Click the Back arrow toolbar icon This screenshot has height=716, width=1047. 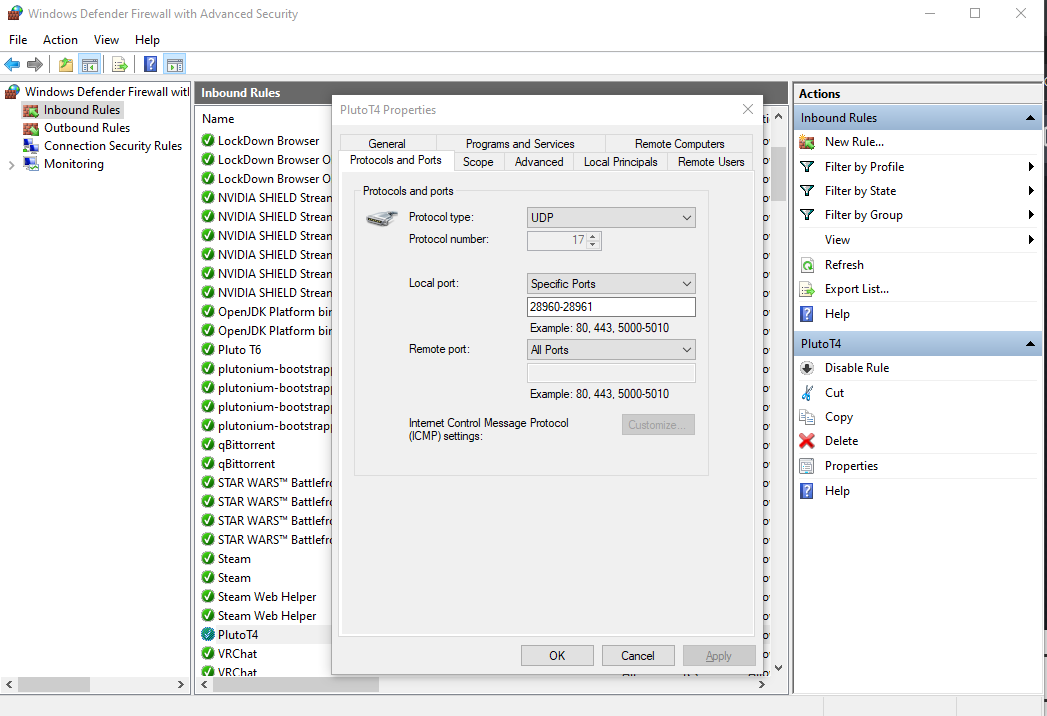12,65
